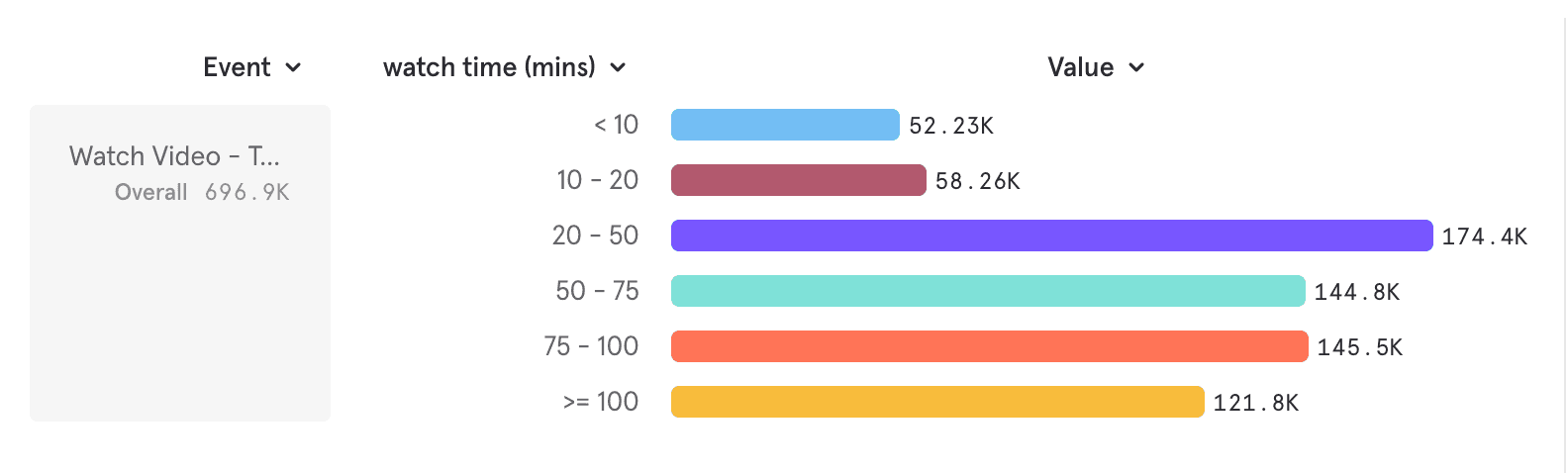Click the 145.5K value label

point(1359,347)
